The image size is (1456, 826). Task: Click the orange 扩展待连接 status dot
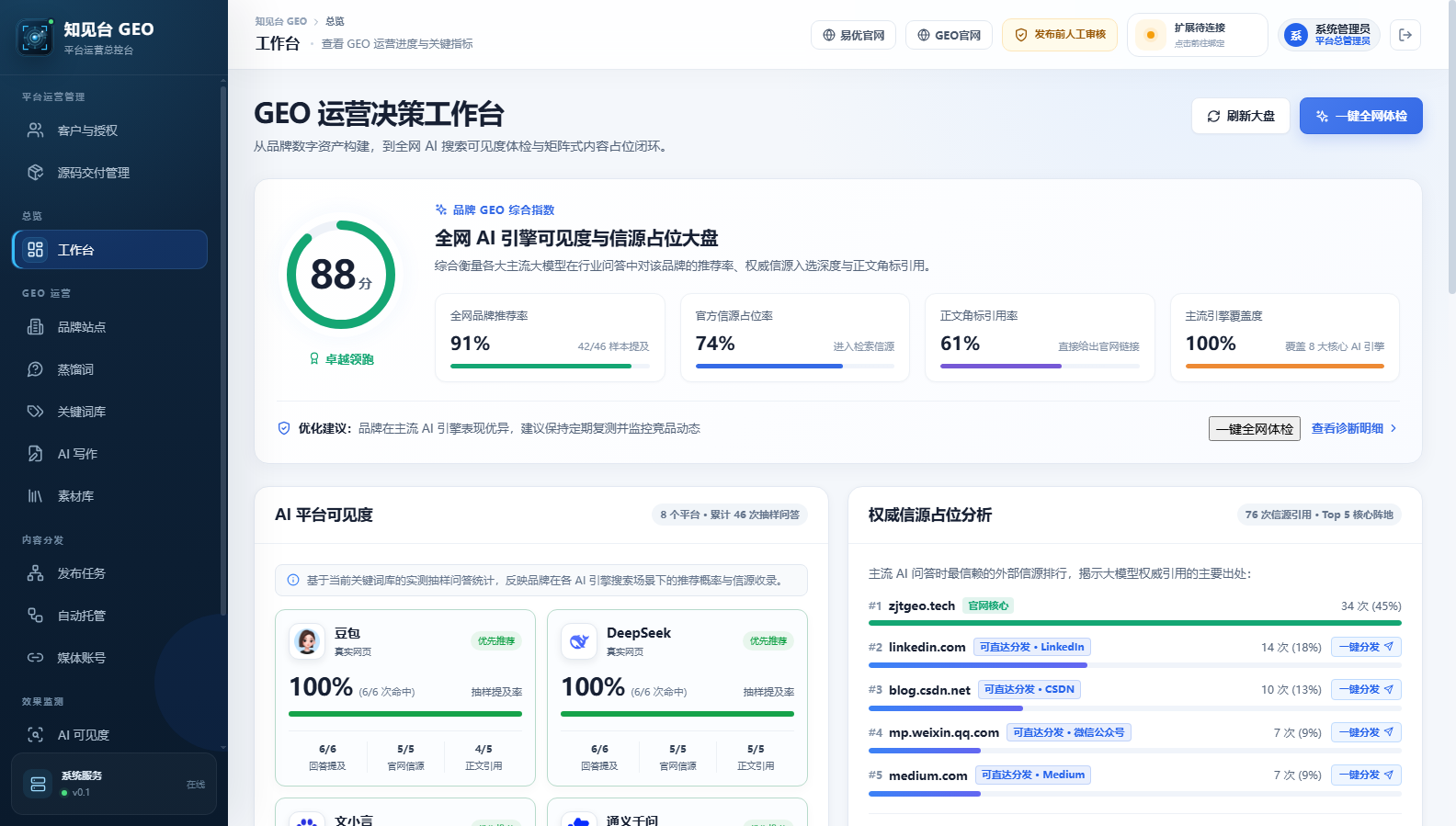coord(1150,35)
